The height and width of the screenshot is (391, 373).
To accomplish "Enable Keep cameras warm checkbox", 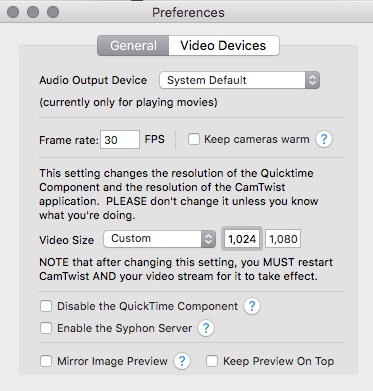I will pyautogui.click(x=194, y=139).
